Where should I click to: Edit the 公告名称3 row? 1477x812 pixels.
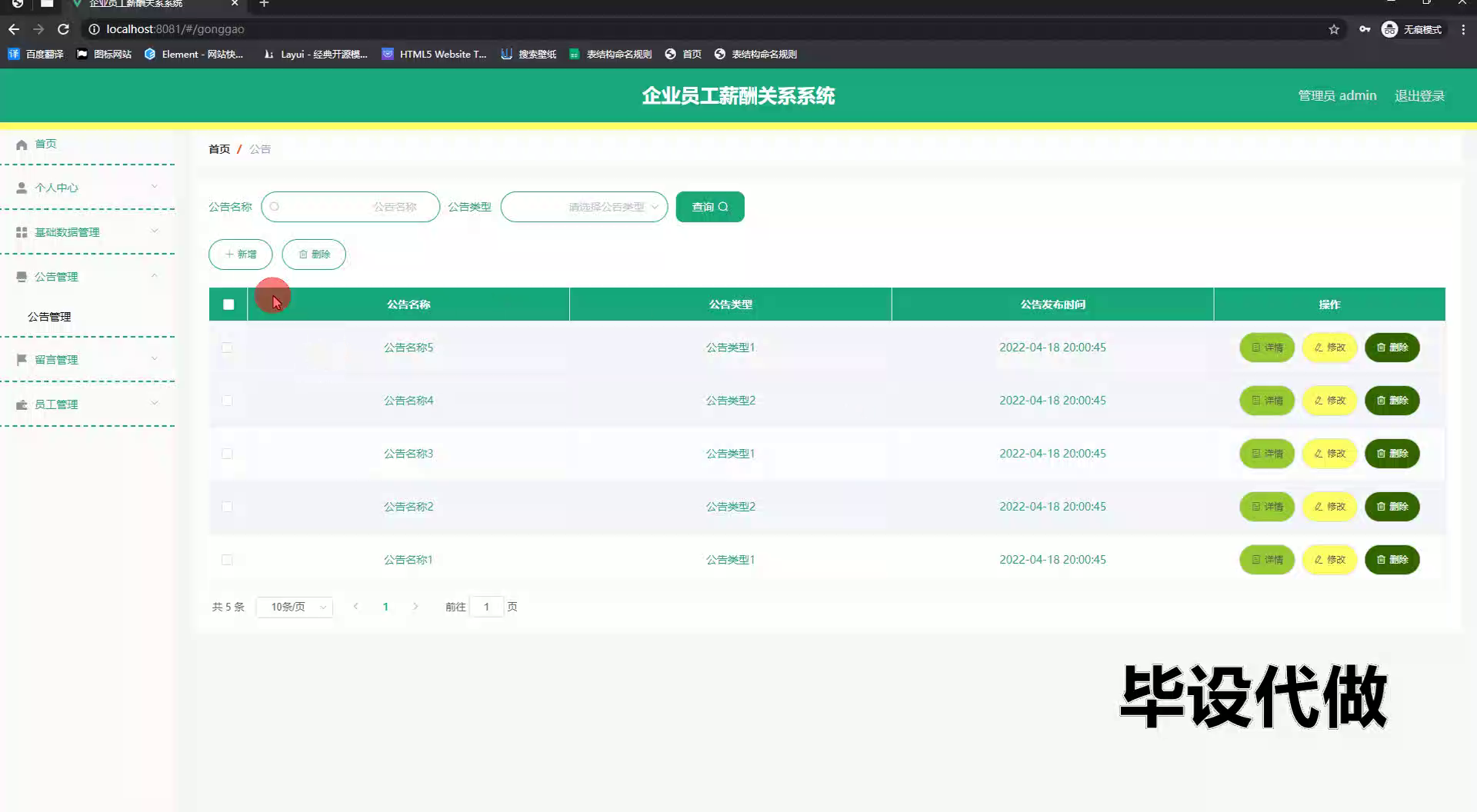[x=1329, y=454]
